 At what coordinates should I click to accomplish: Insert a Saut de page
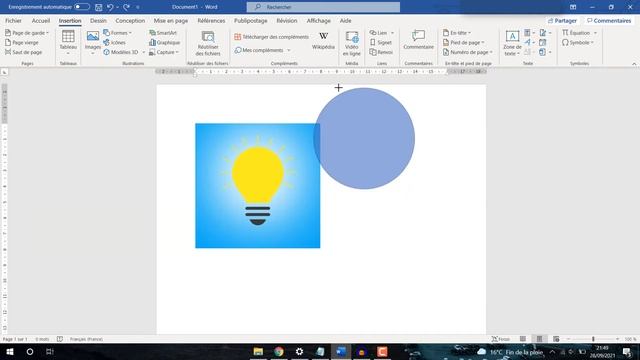[23, 52]
